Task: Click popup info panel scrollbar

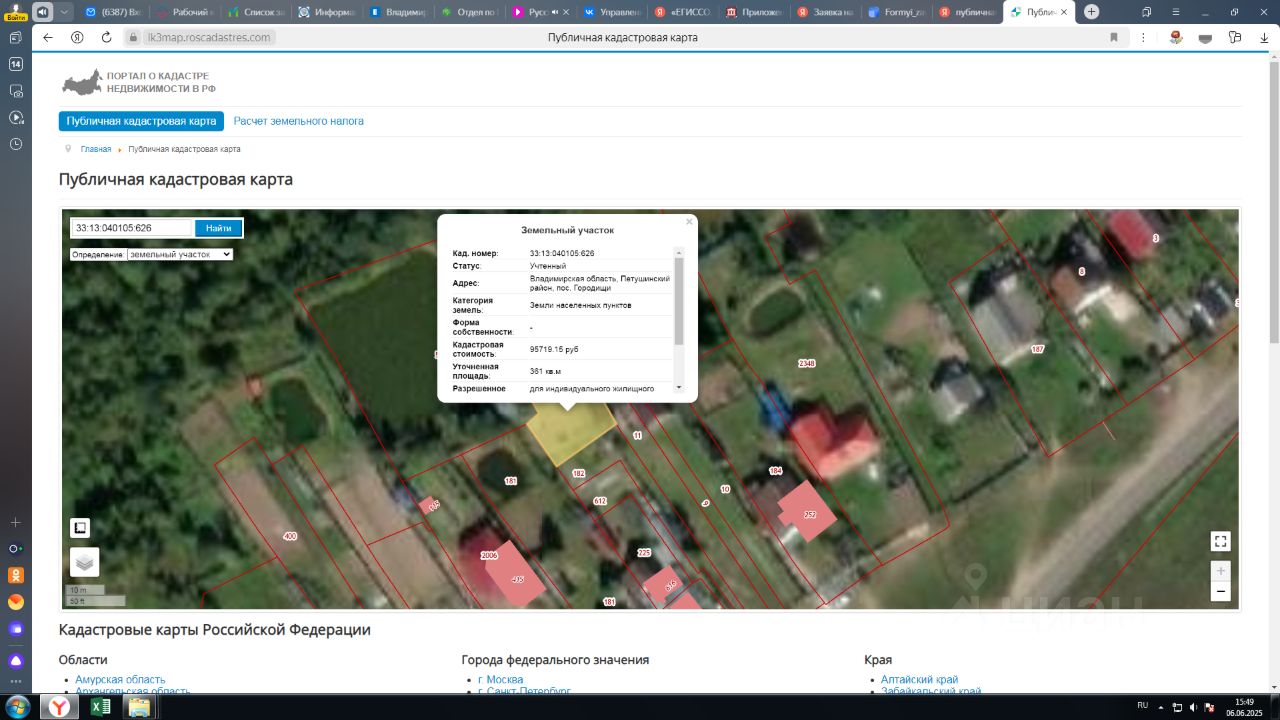Action: [679, 300]
